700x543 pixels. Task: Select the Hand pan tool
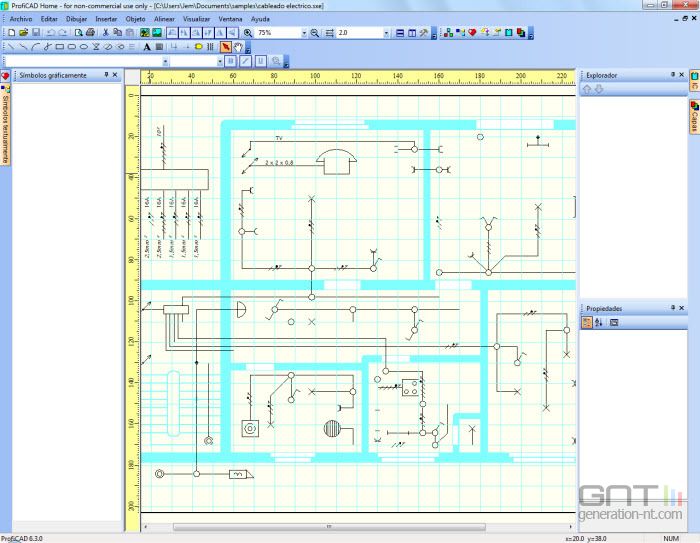coord(238,46)
